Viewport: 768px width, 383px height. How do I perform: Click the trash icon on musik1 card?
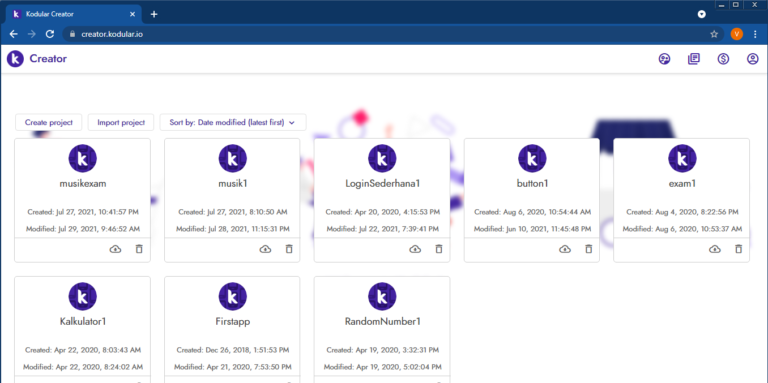[289, 249]
